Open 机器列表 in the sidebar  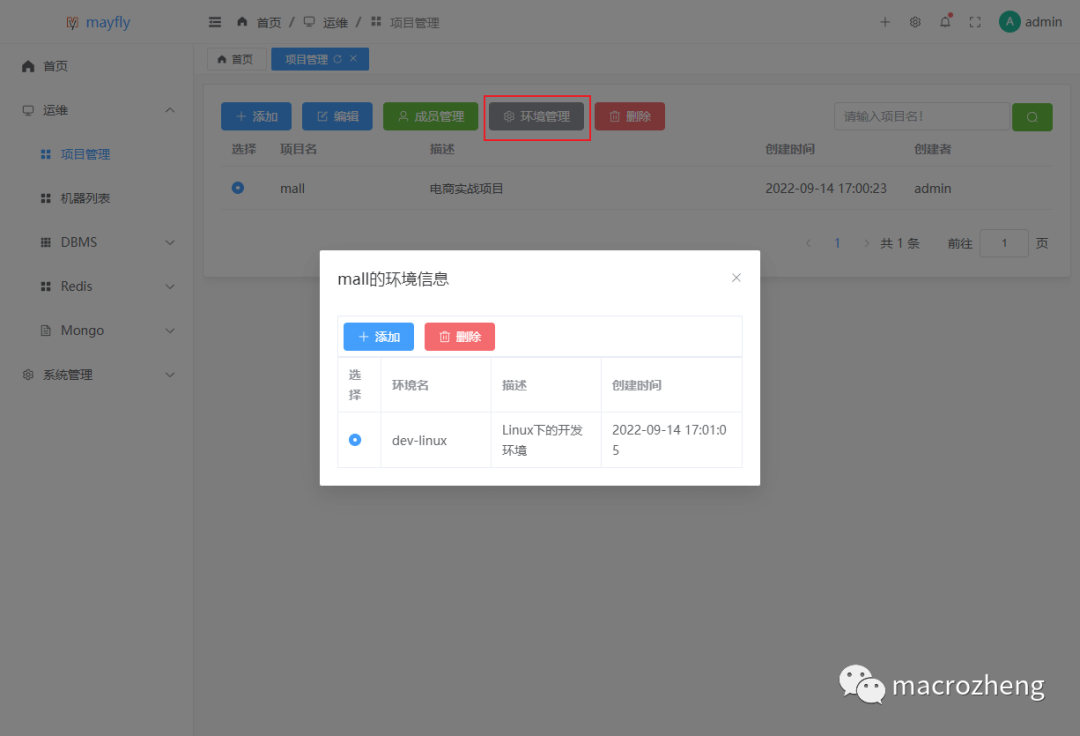[x=85, y=198]
